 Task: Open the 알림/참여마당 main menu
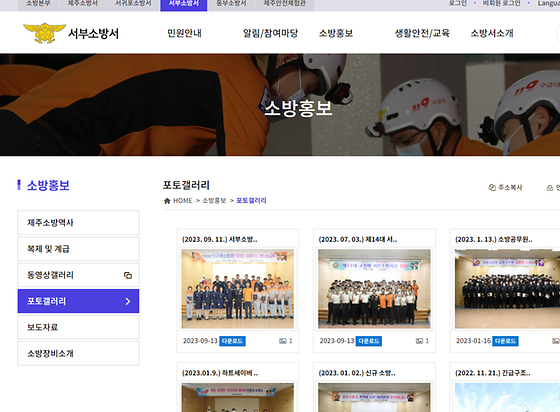click(270, 33)
